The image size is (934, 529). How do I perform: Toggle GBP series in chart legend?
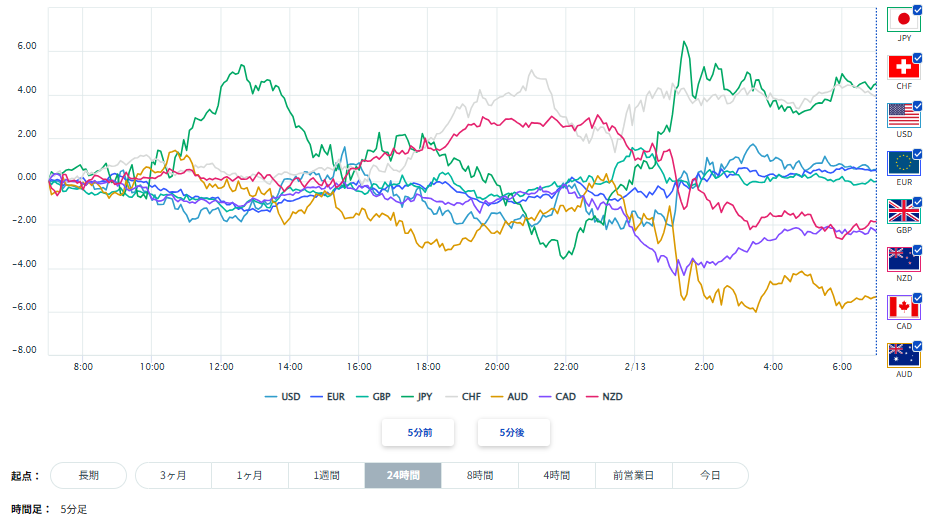click(373, 397)
